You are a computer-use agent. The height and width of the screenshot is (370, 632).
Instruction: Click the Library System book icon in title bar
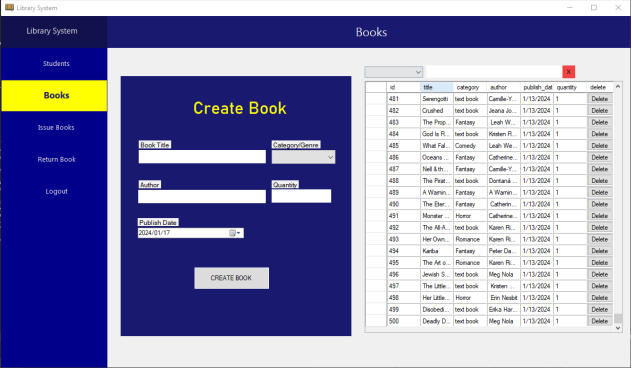point(9,8)
